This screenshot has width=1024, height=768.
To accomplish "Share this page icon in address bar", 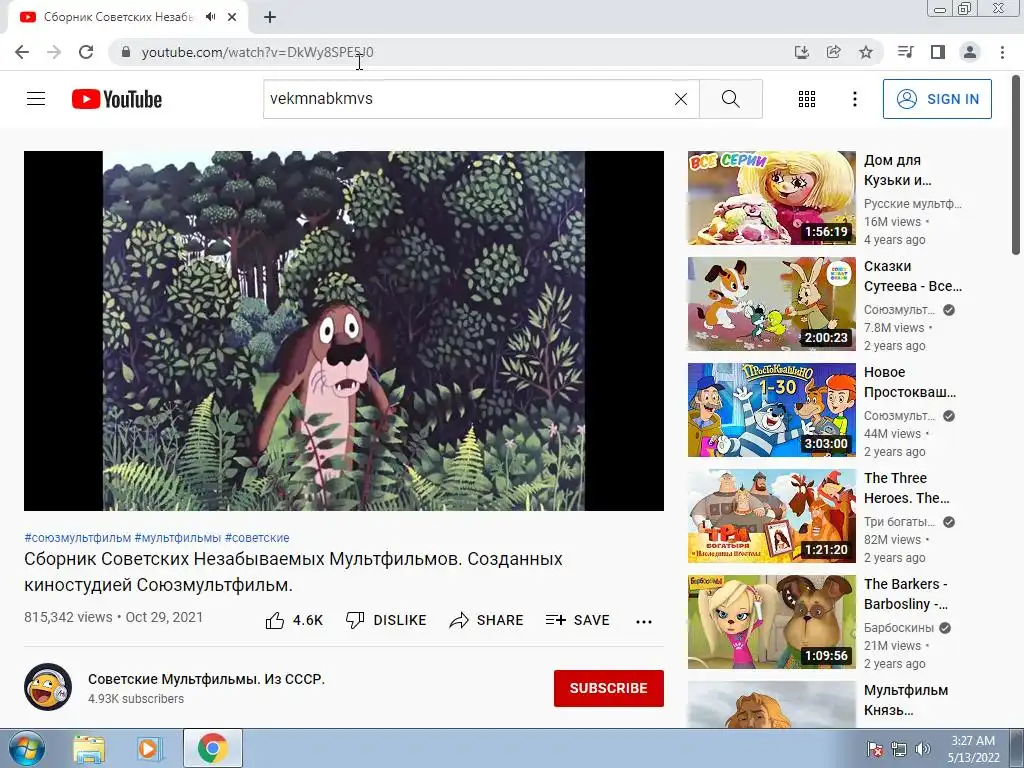I will pyautogui.click(x=834, y=52).
